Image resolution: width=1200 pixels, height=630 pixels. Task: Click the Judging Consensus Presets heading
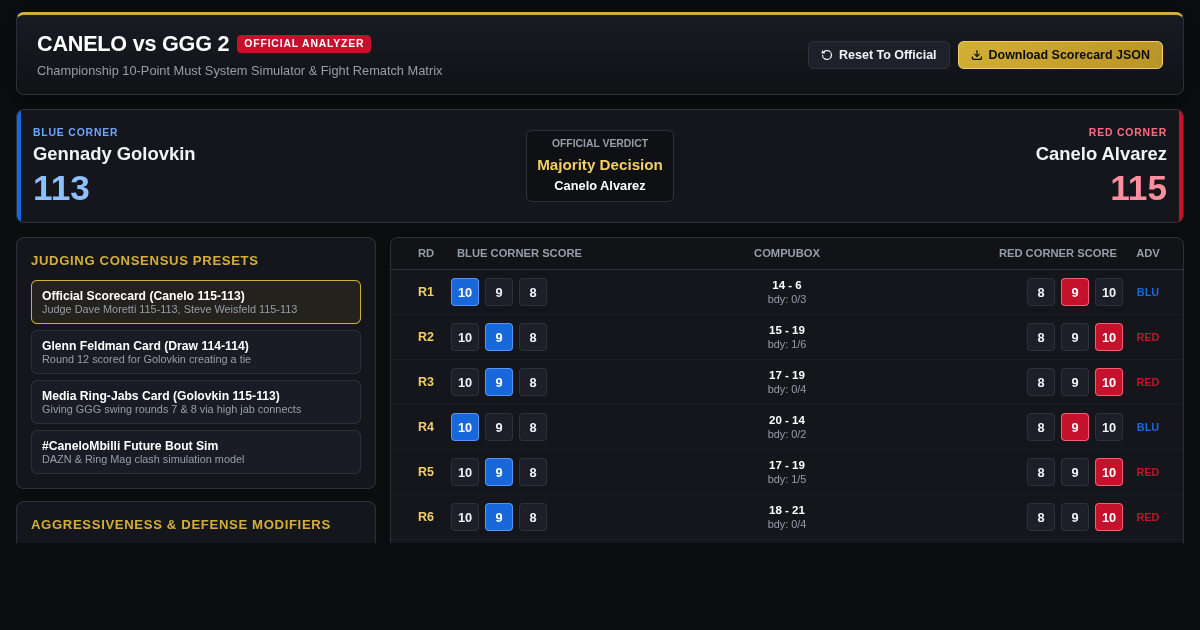point(145,260)
